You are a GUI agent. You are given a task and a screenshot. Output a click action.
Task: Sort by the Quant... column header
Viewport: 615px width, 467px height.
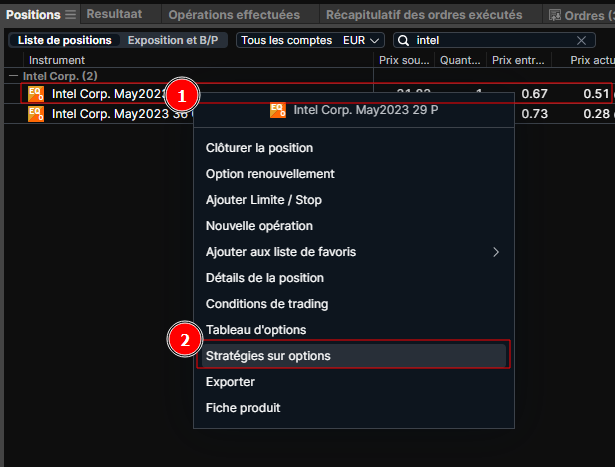click(460, 60)
